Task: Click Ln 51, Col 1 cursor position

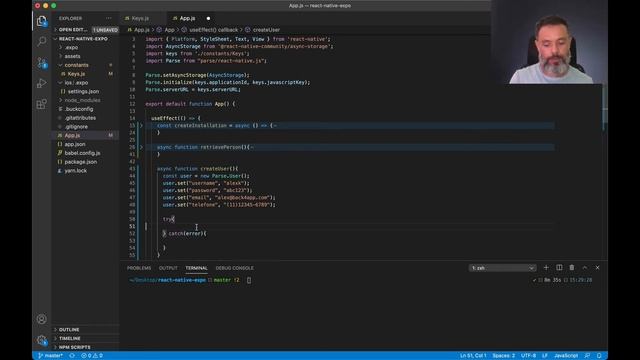Action: [473, 356]
